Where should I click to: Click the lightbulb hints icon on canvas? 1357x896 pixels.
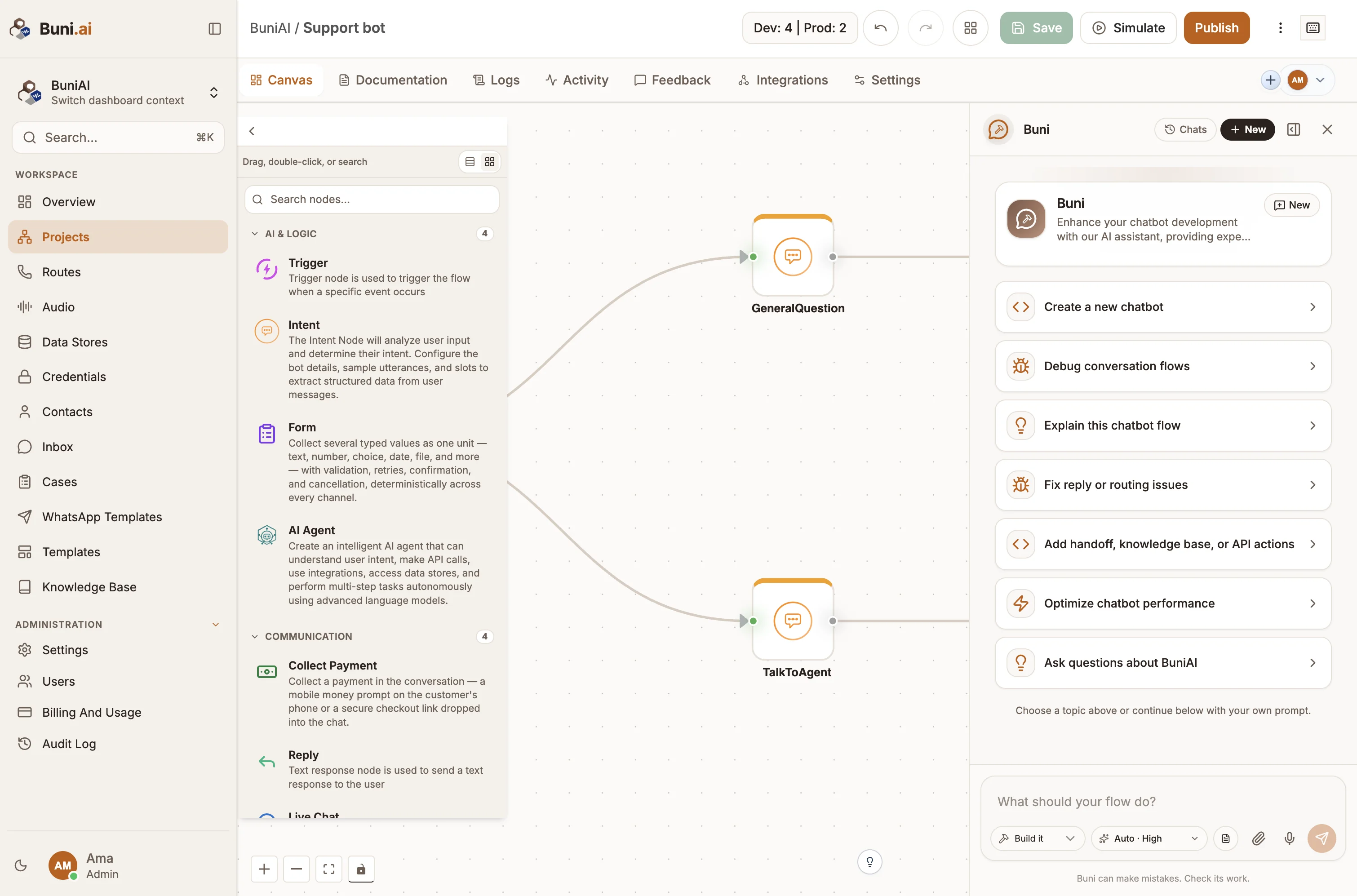point(869,862)
